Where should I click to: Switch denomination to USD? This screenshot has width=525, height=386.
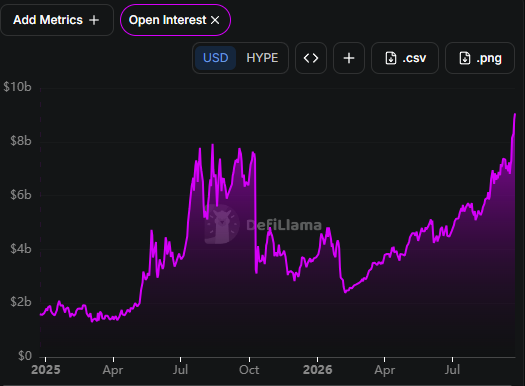[216, 58]
